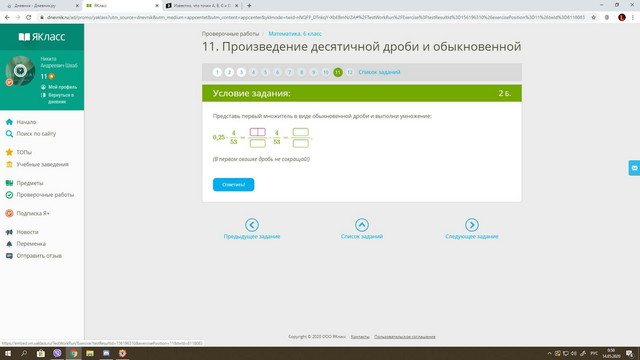Open Предметы books icon

click(9, 183)
